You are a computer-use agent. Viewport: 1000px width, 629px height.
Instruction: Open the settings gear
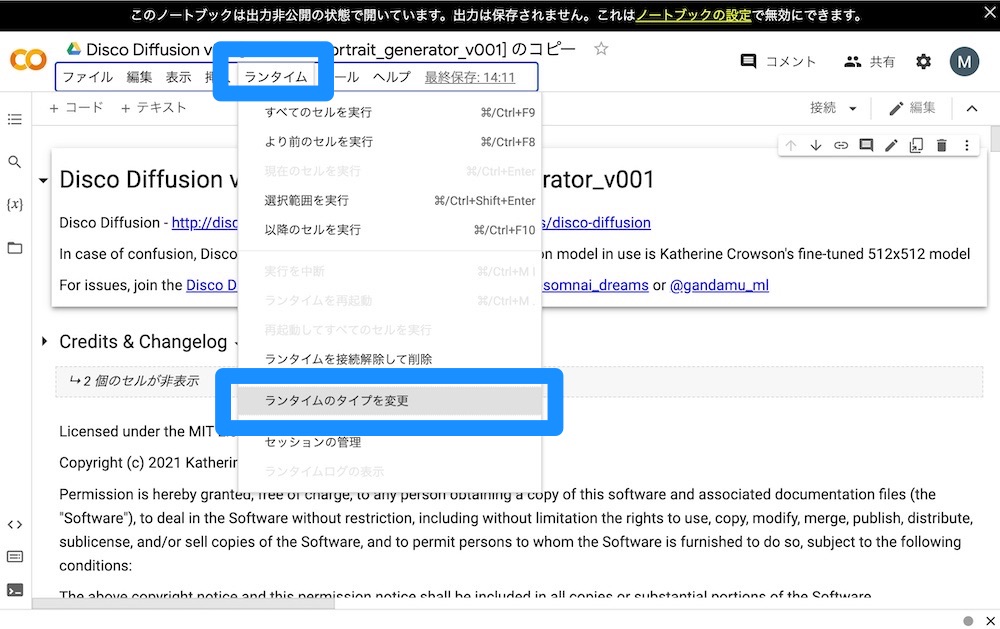(923, 61)
